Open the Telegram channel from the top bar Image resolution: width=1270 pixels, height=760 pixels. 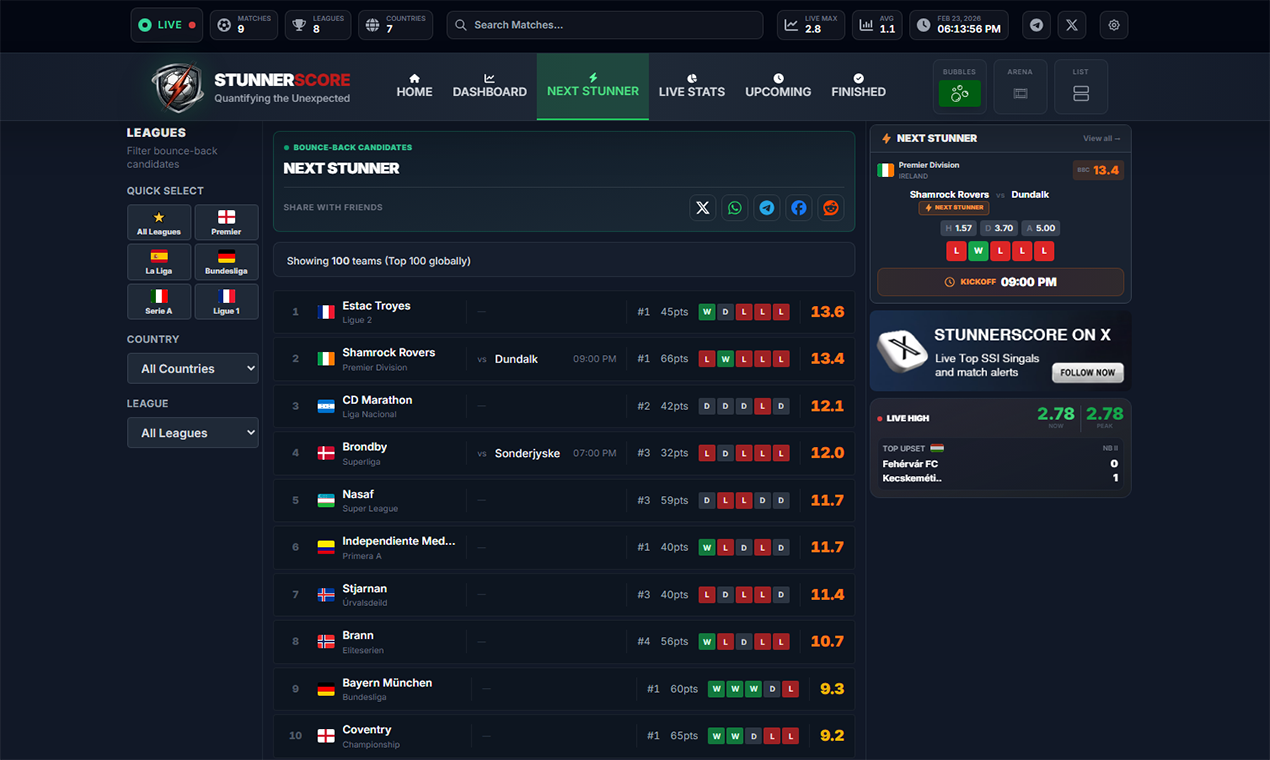(1036, 25)
